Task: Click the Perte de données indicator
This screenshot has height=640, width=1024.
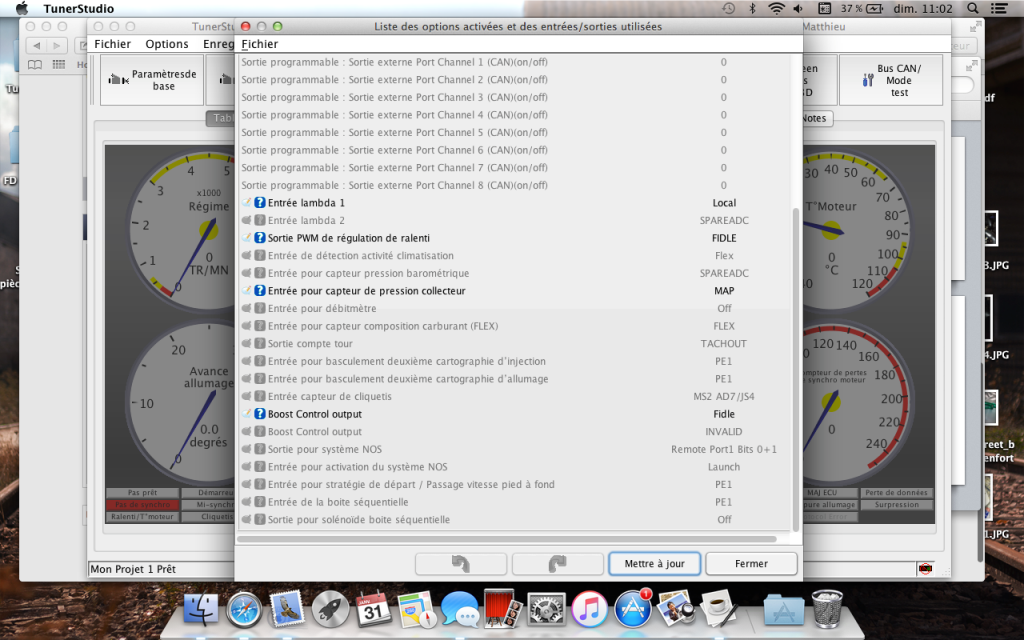Action: (x=897, y=492)
